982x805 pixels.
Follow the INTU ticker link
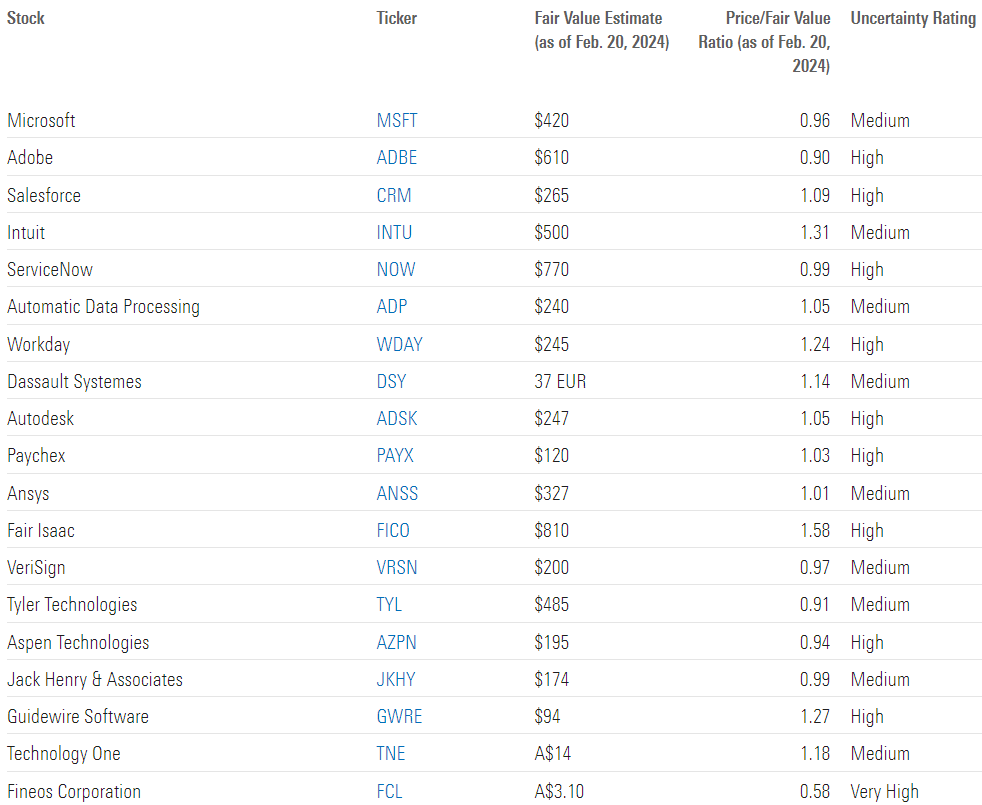394,233
